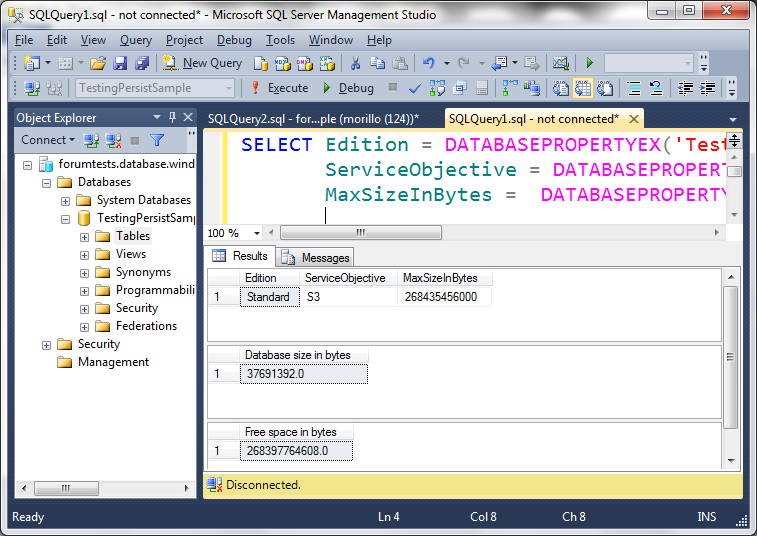Click the Undo arrow icon

point(429,63)
